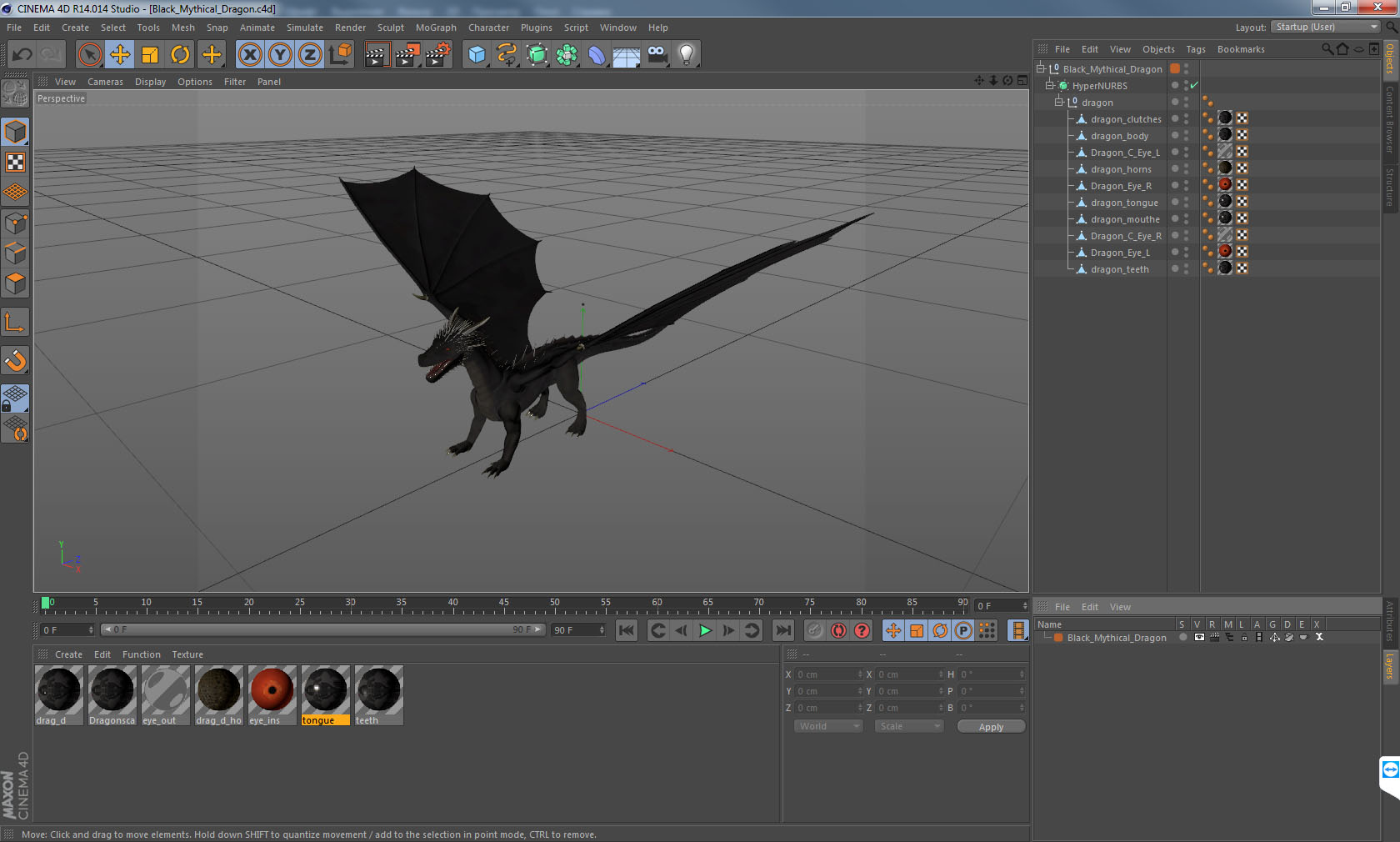Enable Polygons mode in left palette
Screen dimensions: 1400x842
tap(16, 283)
